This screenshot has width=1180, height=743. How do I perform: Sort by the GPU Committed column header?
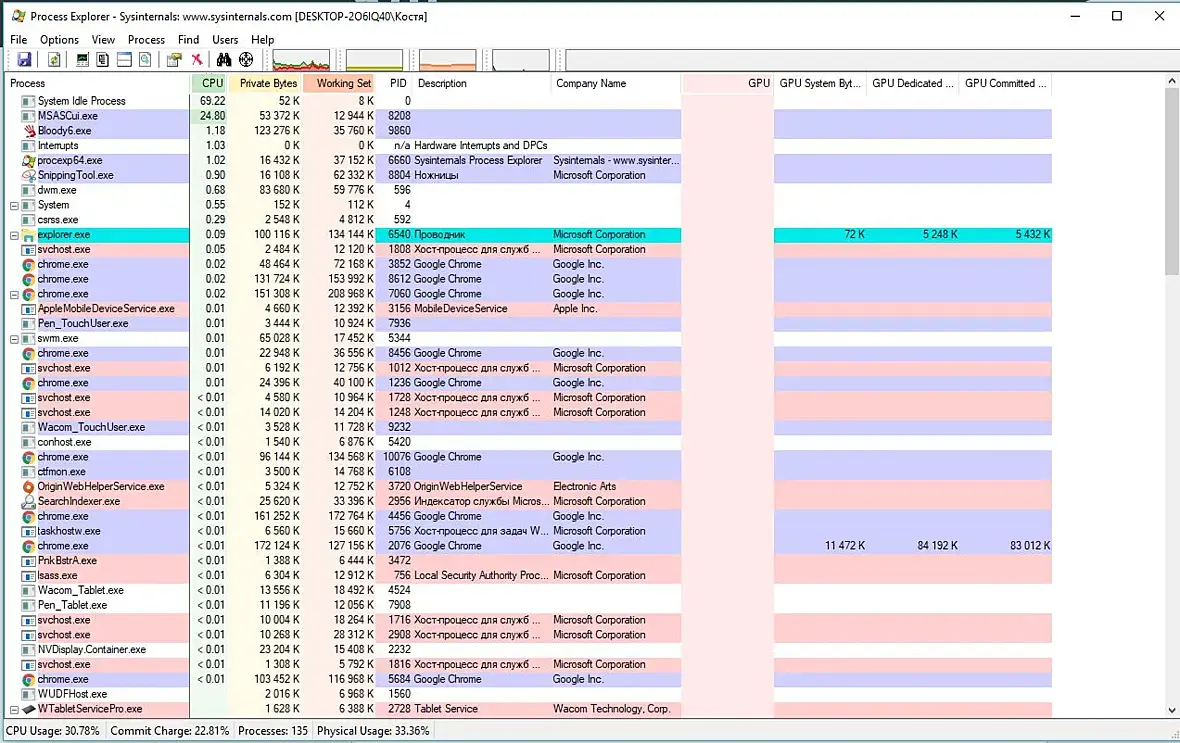tap(1005, 84)
